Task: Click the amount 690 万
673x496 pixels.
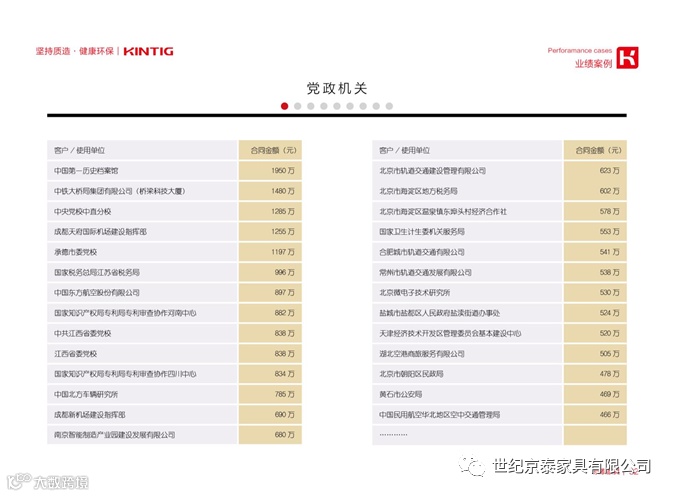Action: coord(285,415)
